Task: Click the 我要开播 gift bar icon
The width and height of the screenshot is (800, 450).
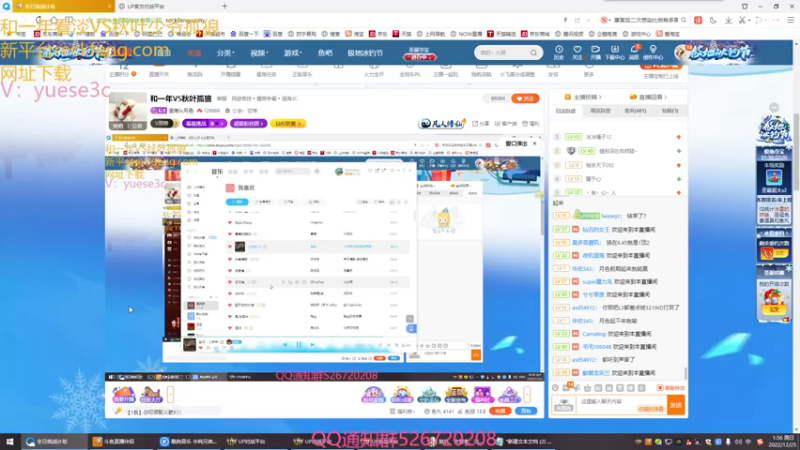Action: (x=123, y=394)
